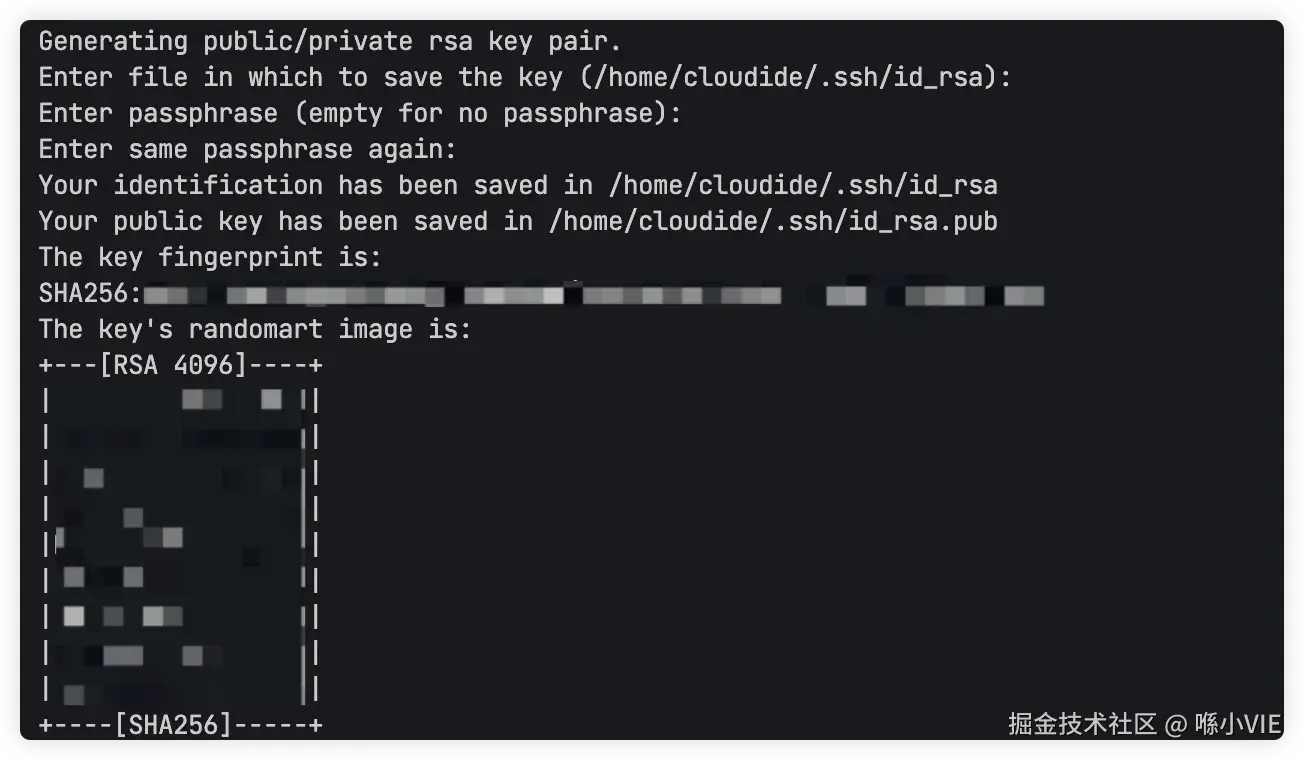Click the word 'fingerprint' in the terminal output
The height and width of the screenshot is (760, 1304).
click(x=240, y=258)
